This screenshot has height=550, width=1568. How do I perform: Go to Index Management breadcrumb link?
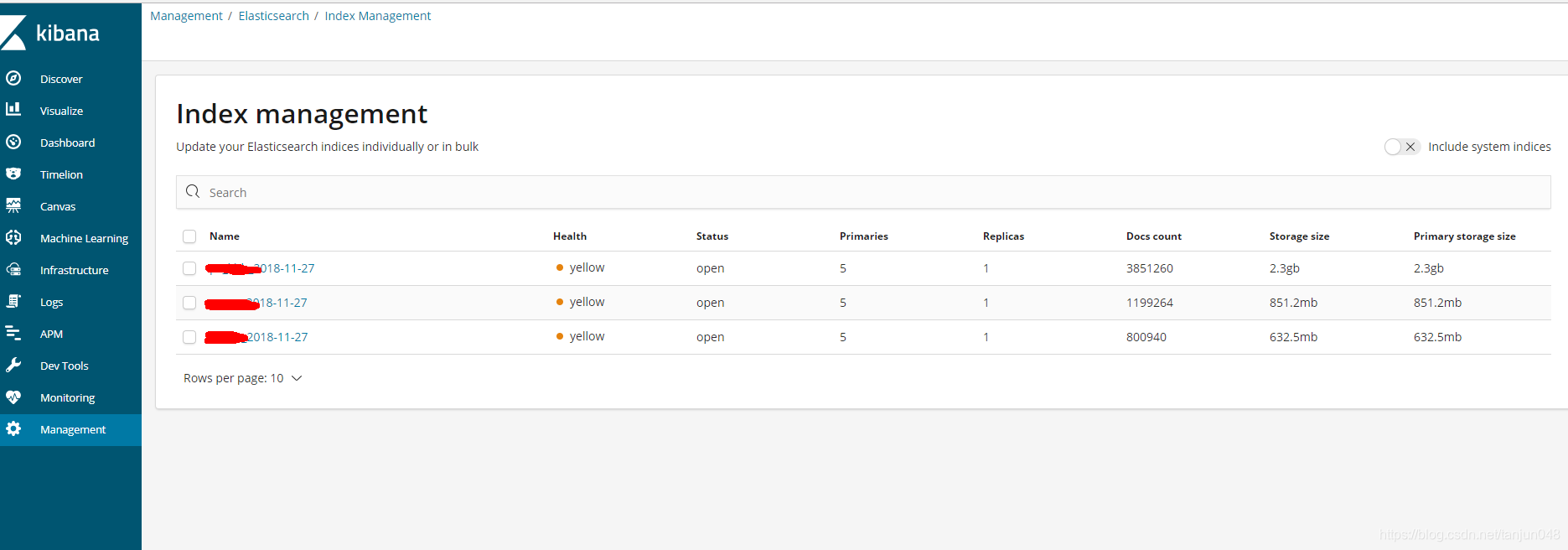pyautogui.click(x=377, y=16)
